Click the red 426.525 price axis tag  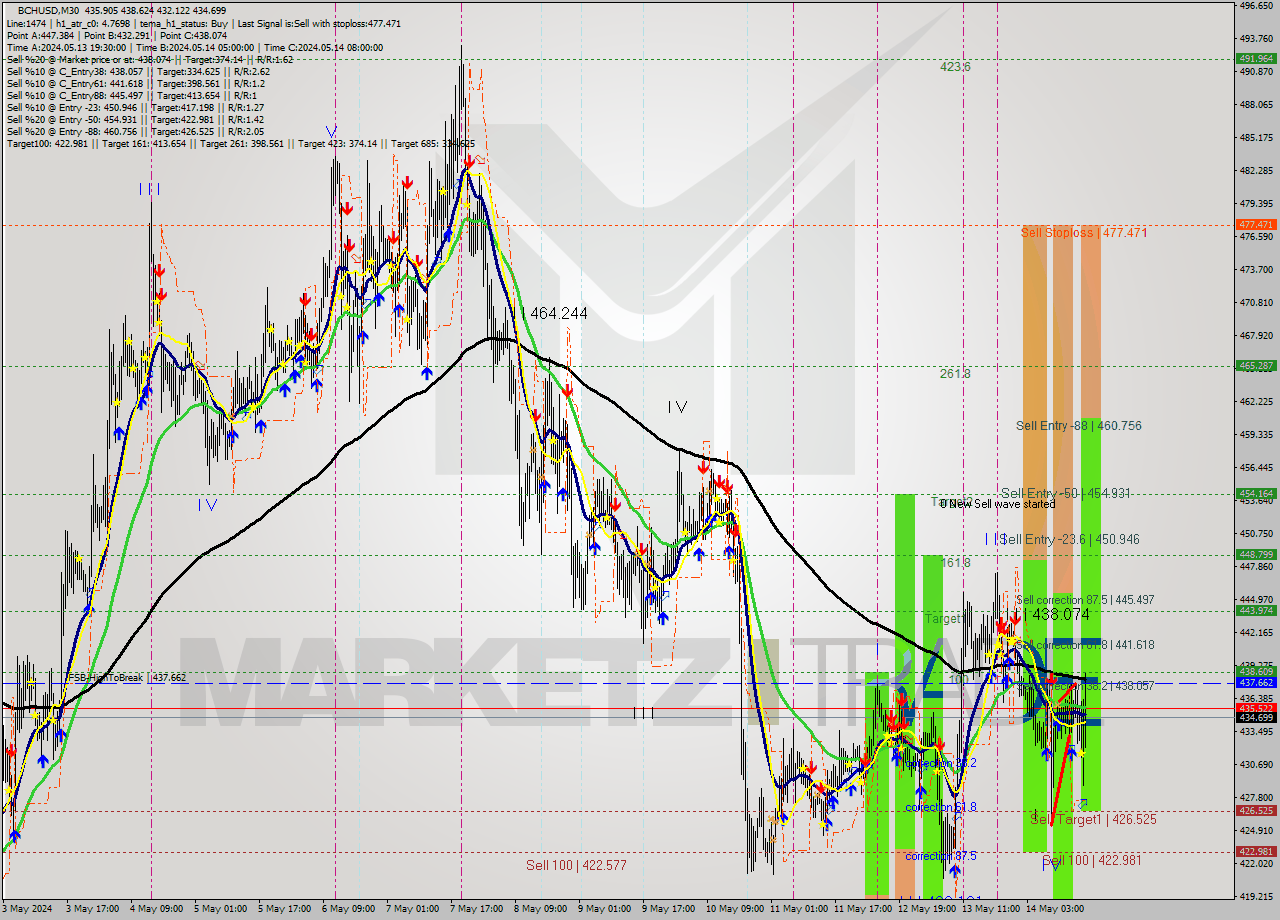click(1256, 811)
